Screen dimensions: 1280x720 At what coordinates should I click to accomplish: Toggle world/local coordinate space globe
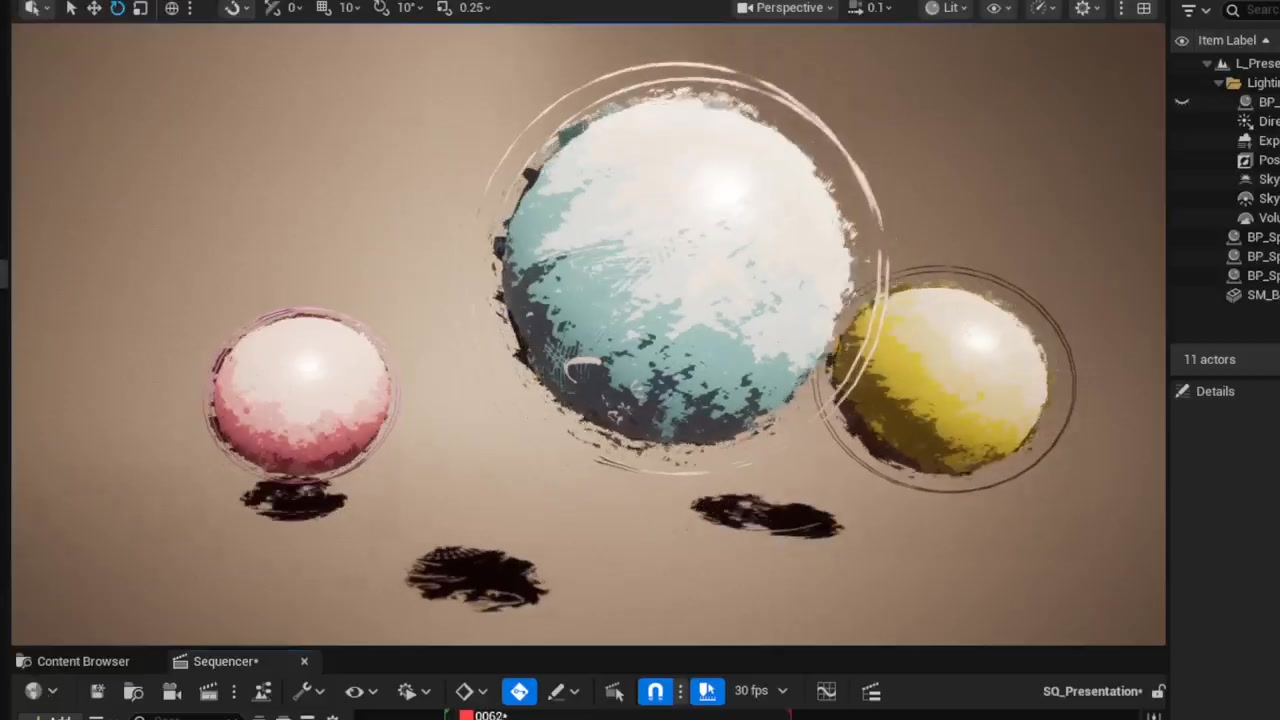(x=172, y=8)
